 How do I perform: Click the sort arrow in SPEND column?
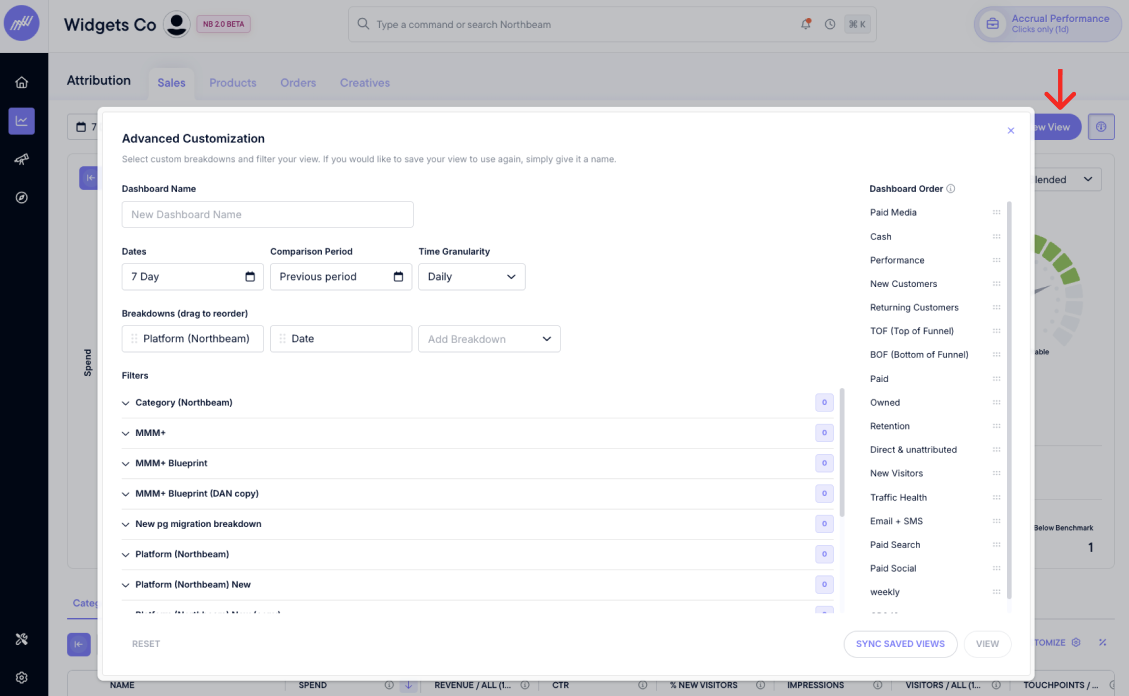408,685
